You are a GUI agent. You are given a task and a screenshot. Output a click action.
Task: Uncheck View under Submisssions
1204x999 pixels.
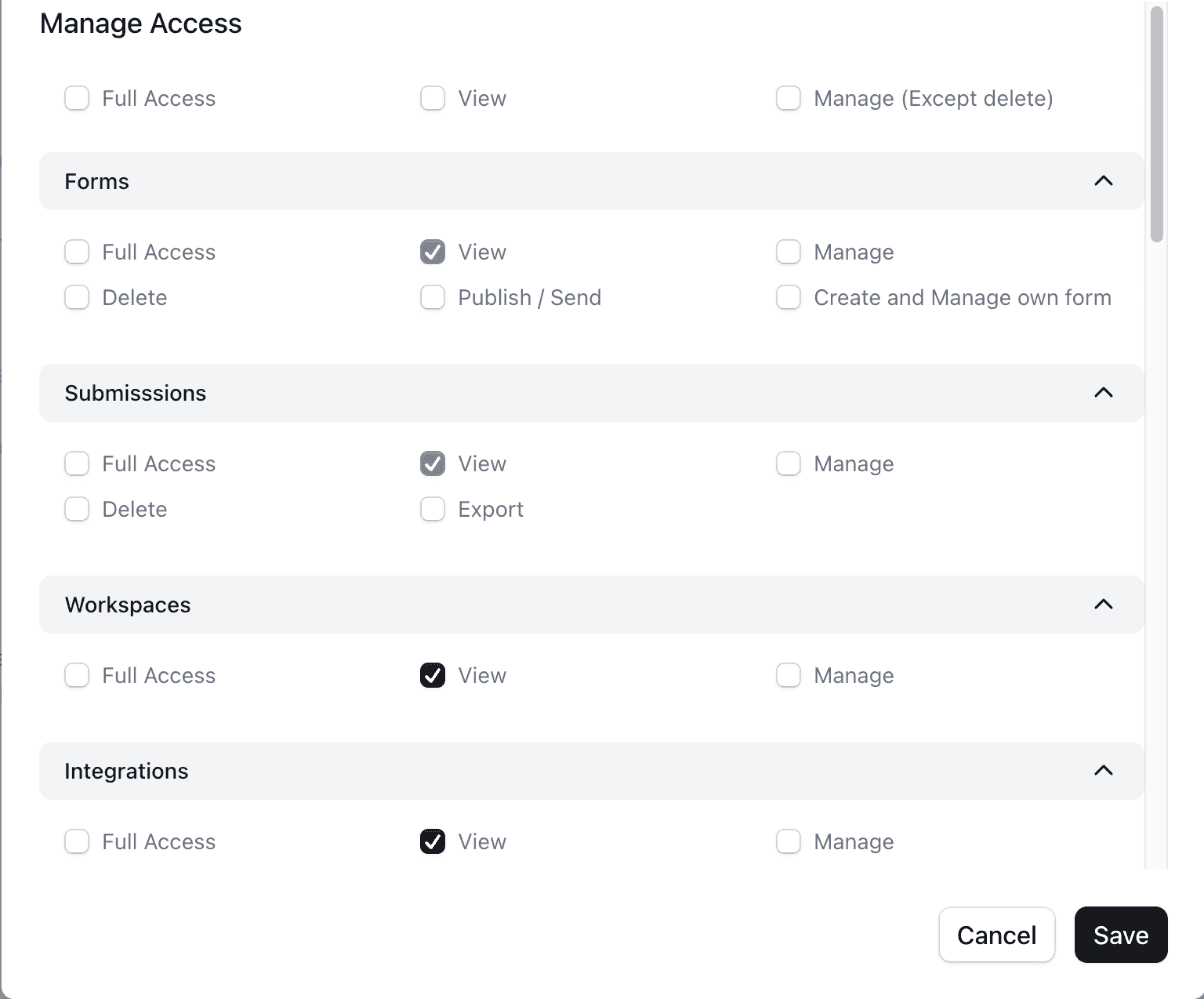[433, 464]
